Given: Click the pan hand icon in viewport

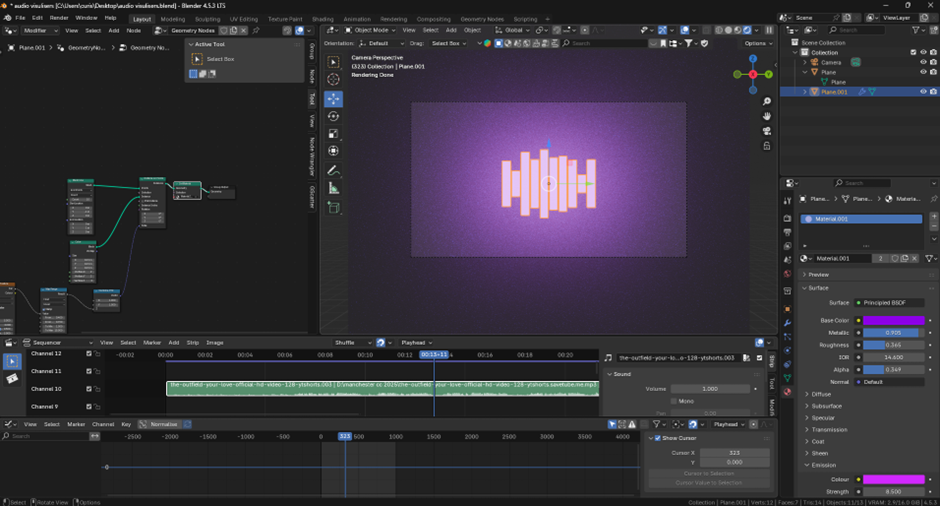Looking at the screenshot, I should click(x=767, y=116).
